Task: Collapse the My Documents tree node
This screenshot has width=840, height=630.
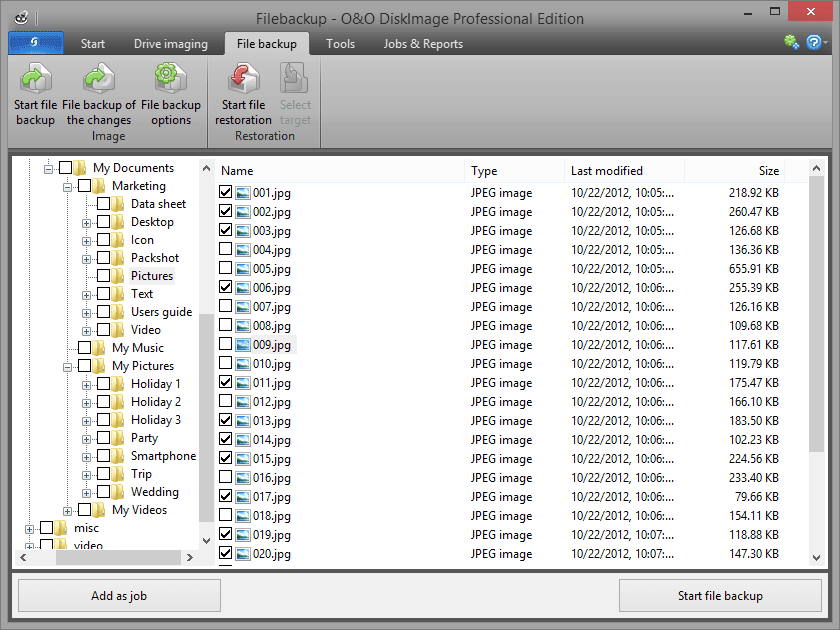Action: [x=48, y=169]
